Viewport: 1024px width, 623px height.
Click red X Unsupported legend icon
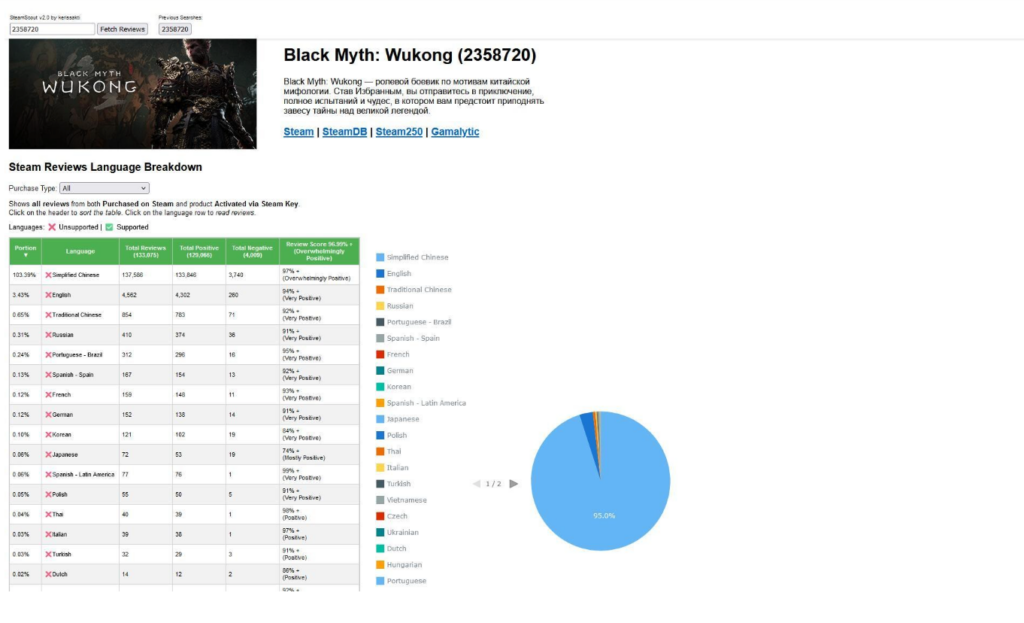click(52, 227)
